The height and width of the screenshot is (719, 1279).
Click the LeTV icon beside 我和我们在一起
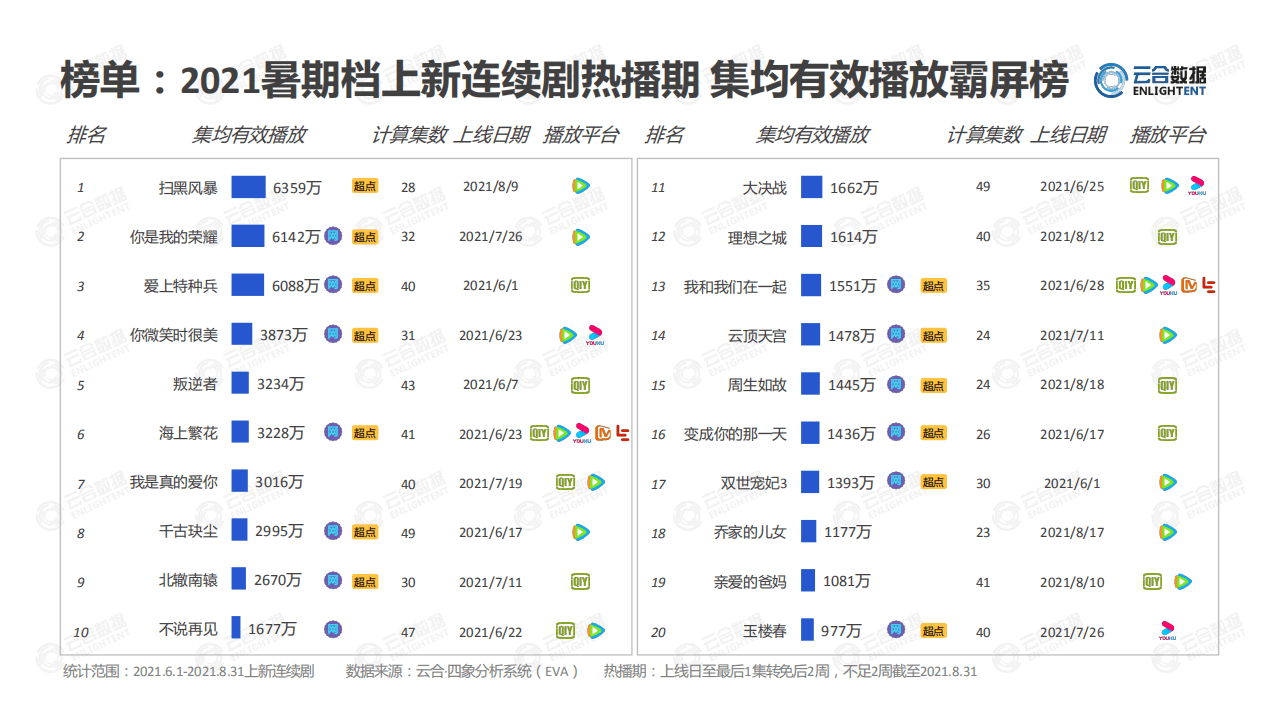point(1208,285)
